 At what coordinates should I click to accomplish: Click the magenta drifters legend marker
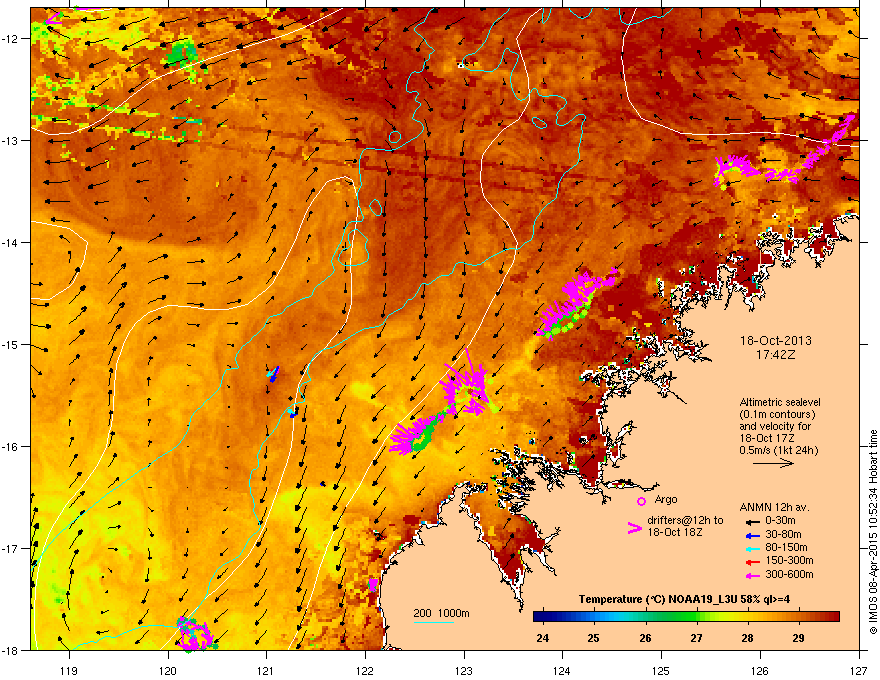[634, 528]
